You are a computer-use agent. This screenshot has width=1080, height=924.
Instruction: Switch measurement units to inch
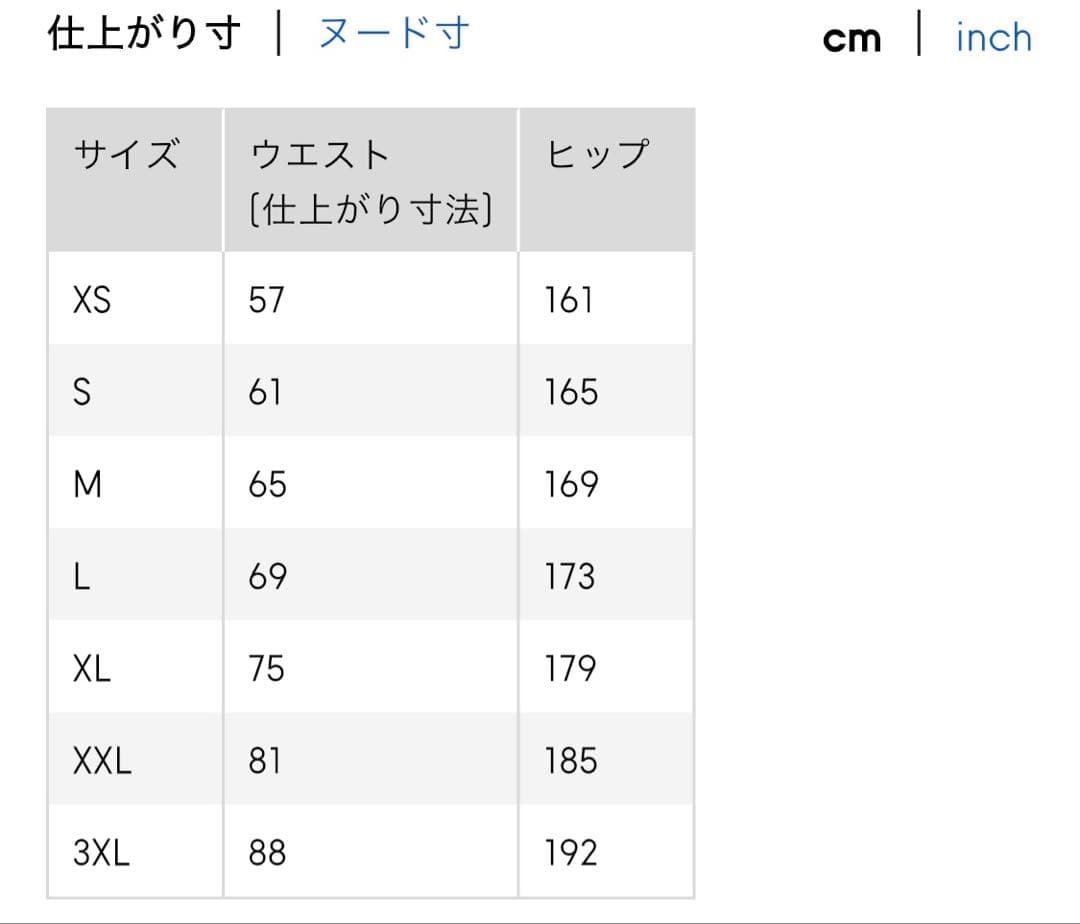coord(993,39)
